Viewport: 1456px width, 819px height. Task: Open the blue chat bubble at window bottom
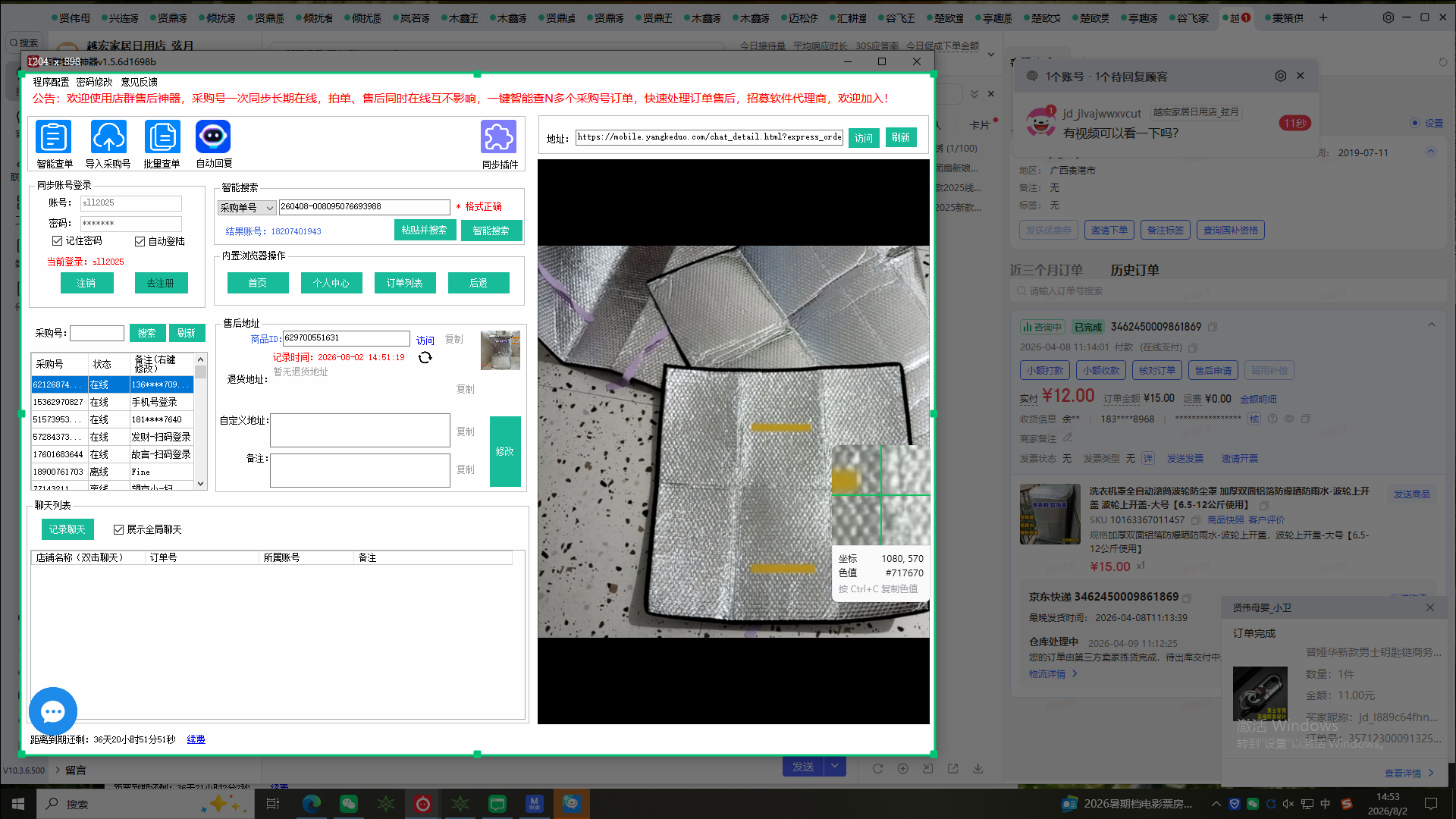click(52, 711)
